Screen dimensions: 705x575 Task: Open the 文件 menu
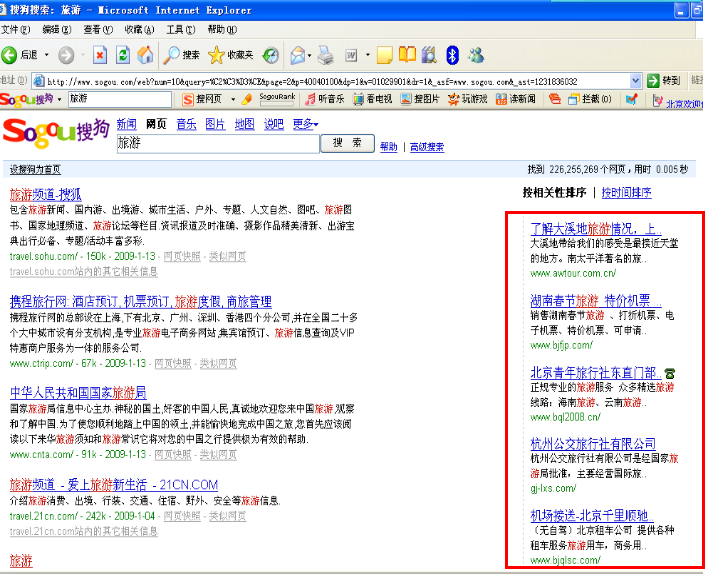[15, 30]
